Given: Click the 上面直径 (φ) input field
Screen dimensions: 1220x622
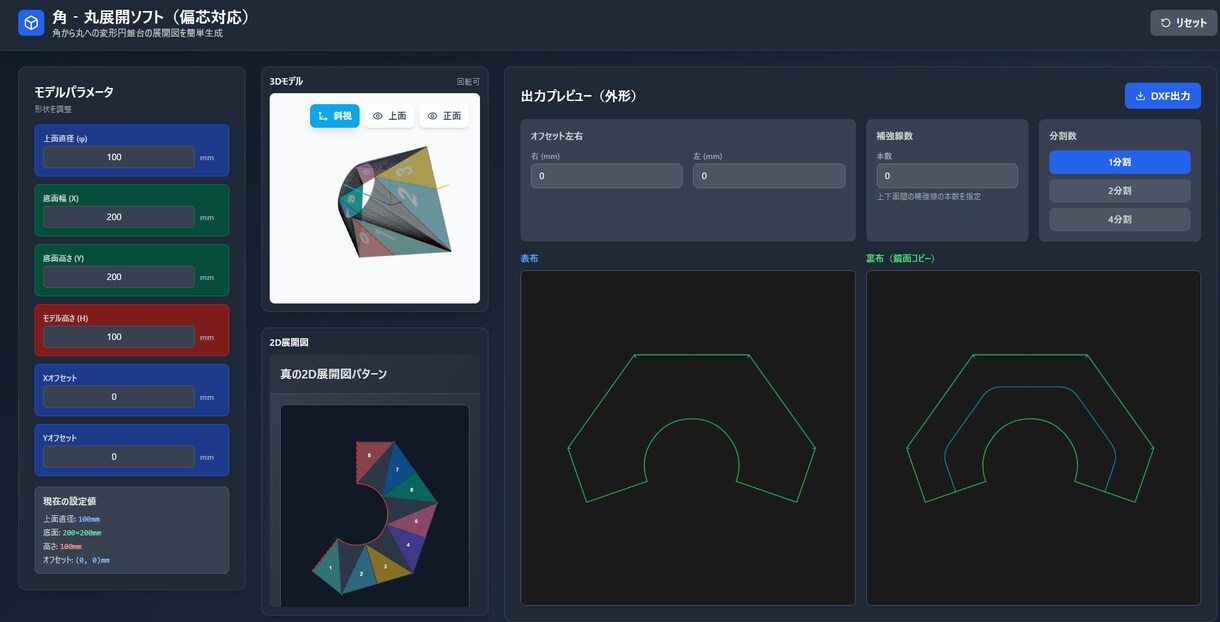Looking at the screenshot, I should [x=118, y=157].
